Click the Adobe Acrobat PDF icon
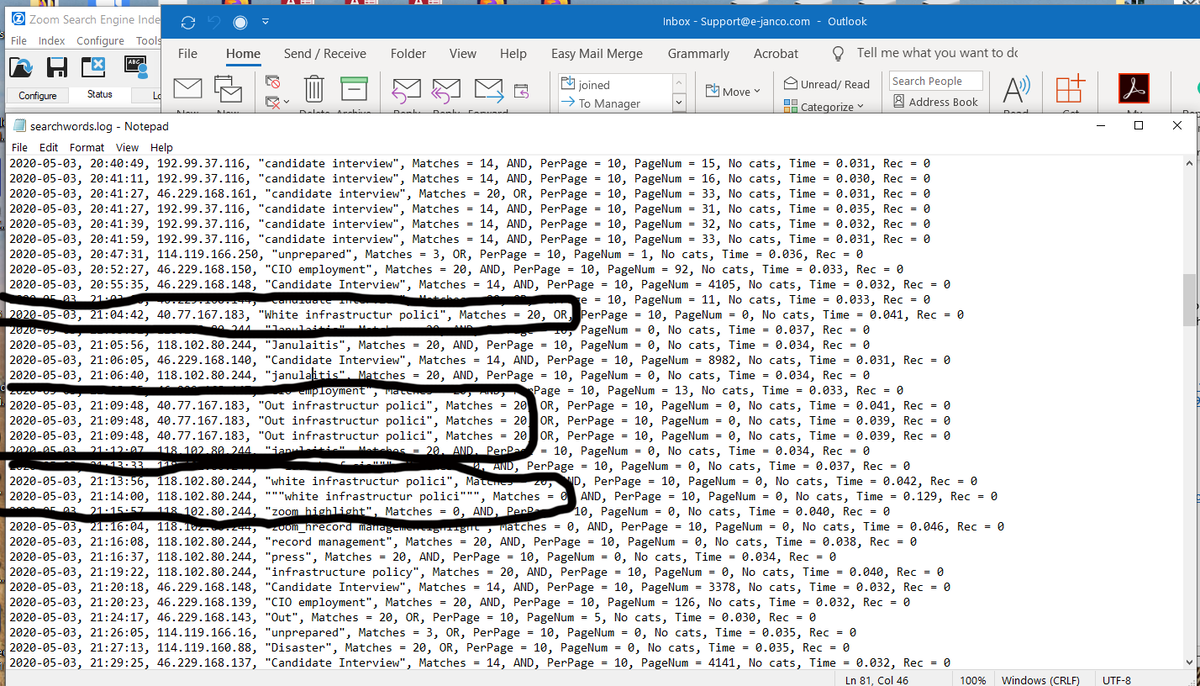Viewport: 1200px width, 686px height. point(1135,90)
